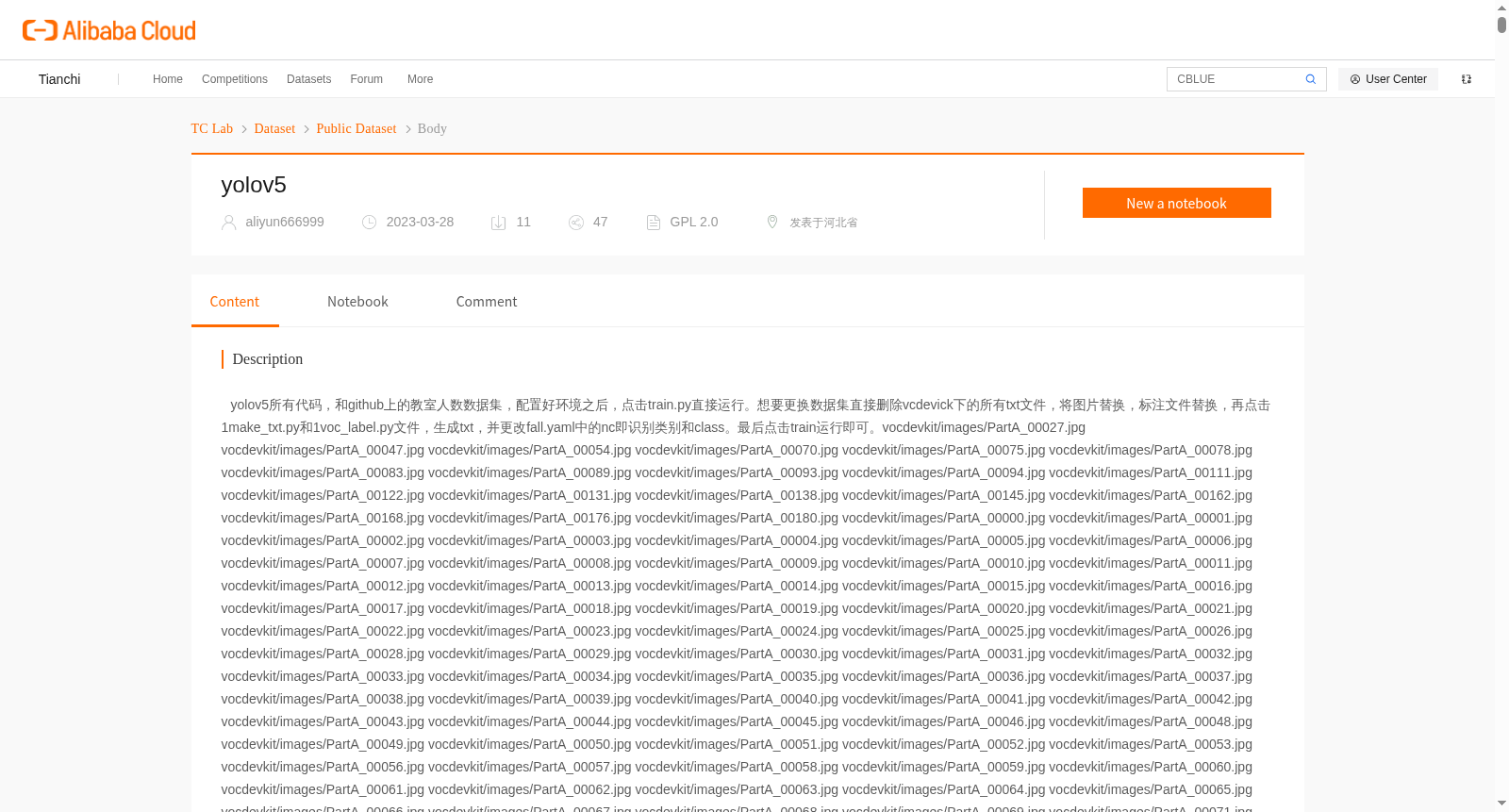Switch to the Notebook tab

(x=357, y=302)
